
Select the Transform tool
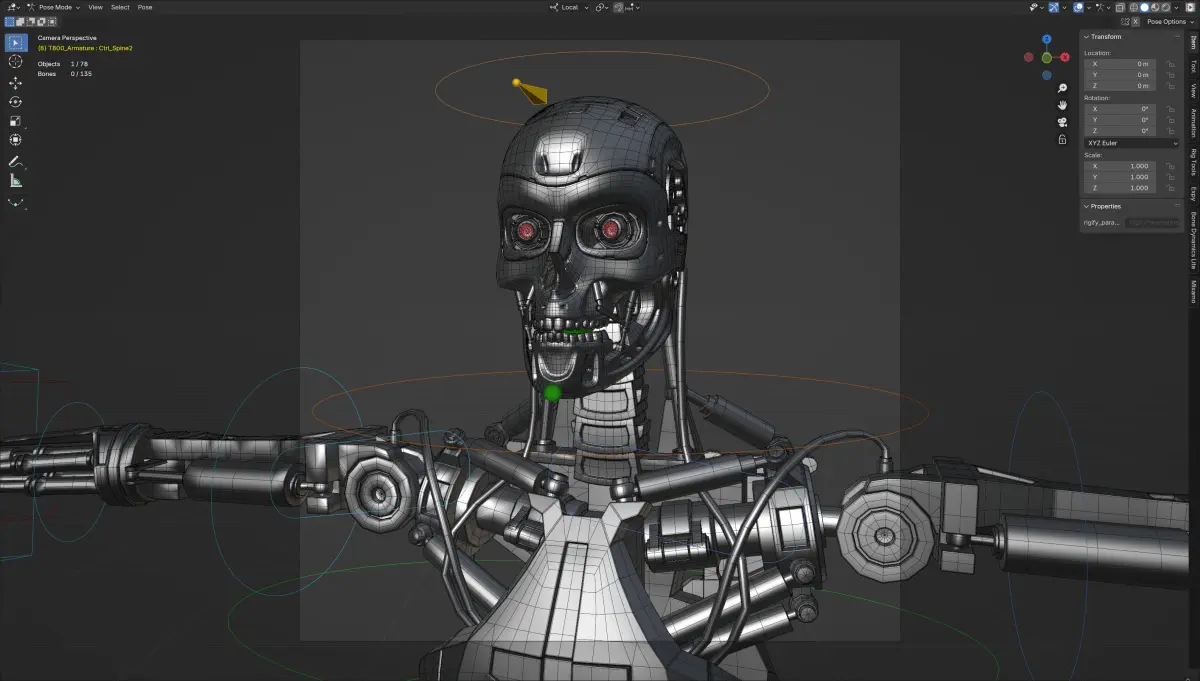point(16,140)
